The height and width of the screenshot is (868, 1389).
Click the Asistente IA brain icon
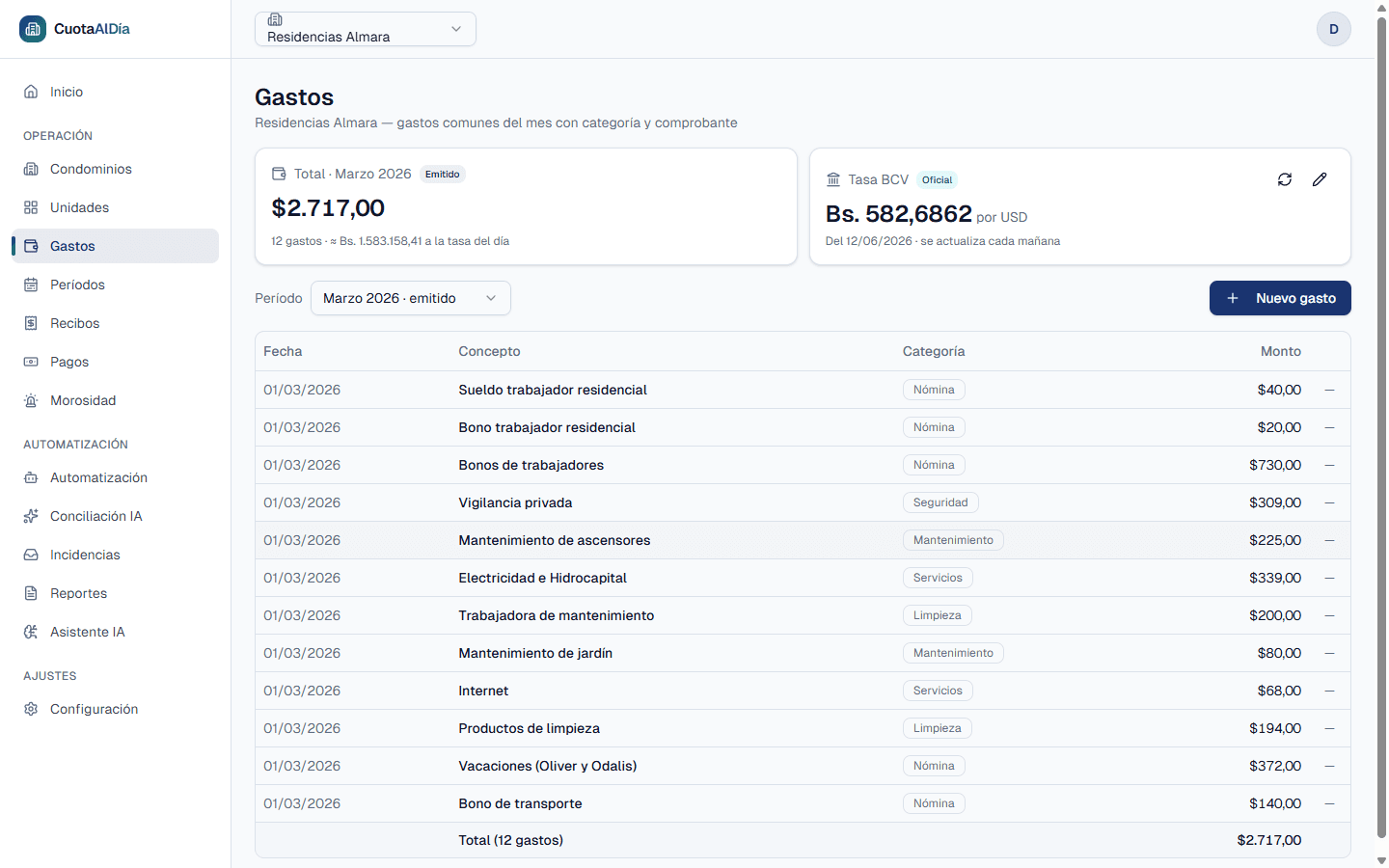pyautogui.click(x=31, y=632)
